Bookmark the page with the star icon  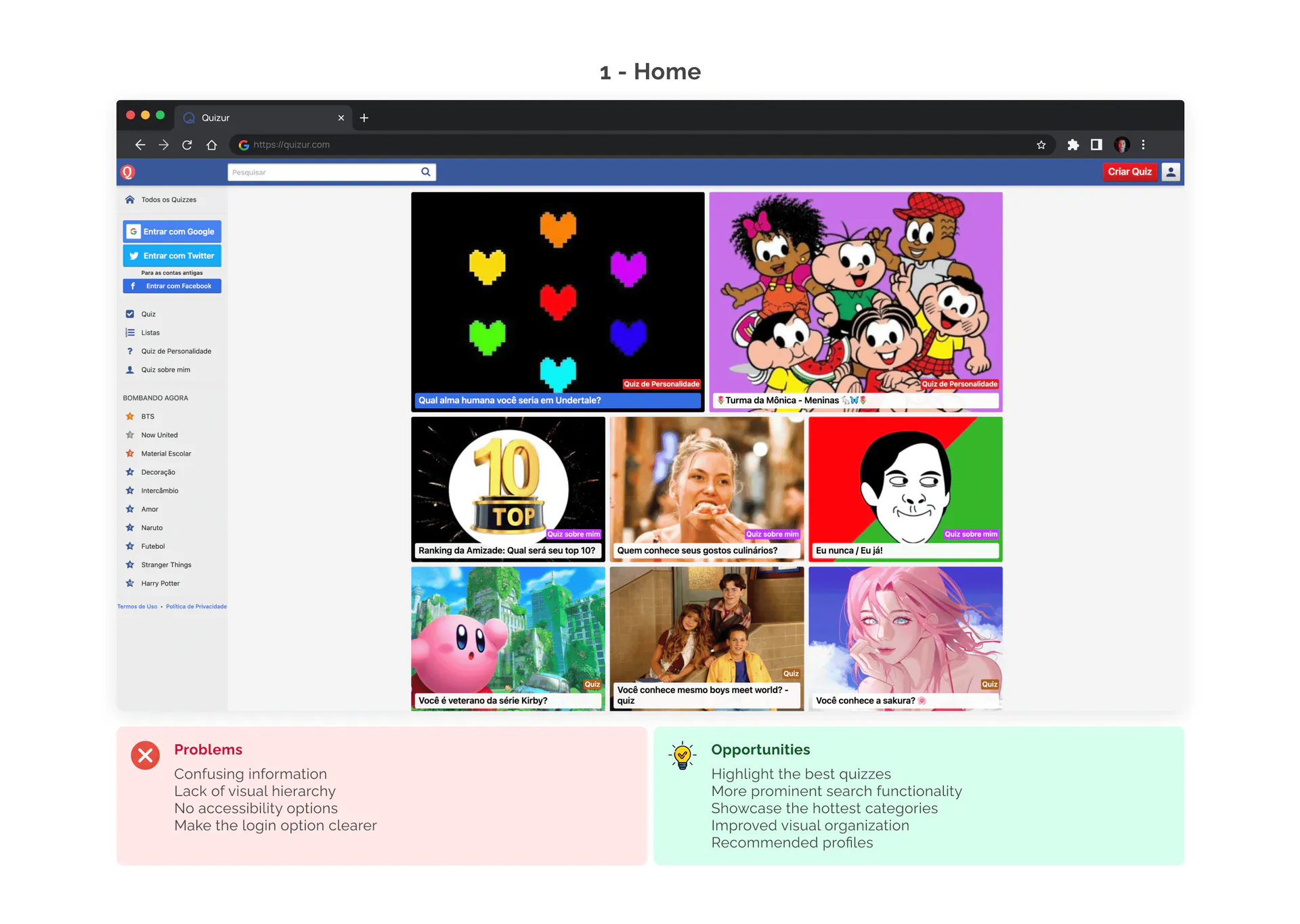click(x=1041, y=145)
